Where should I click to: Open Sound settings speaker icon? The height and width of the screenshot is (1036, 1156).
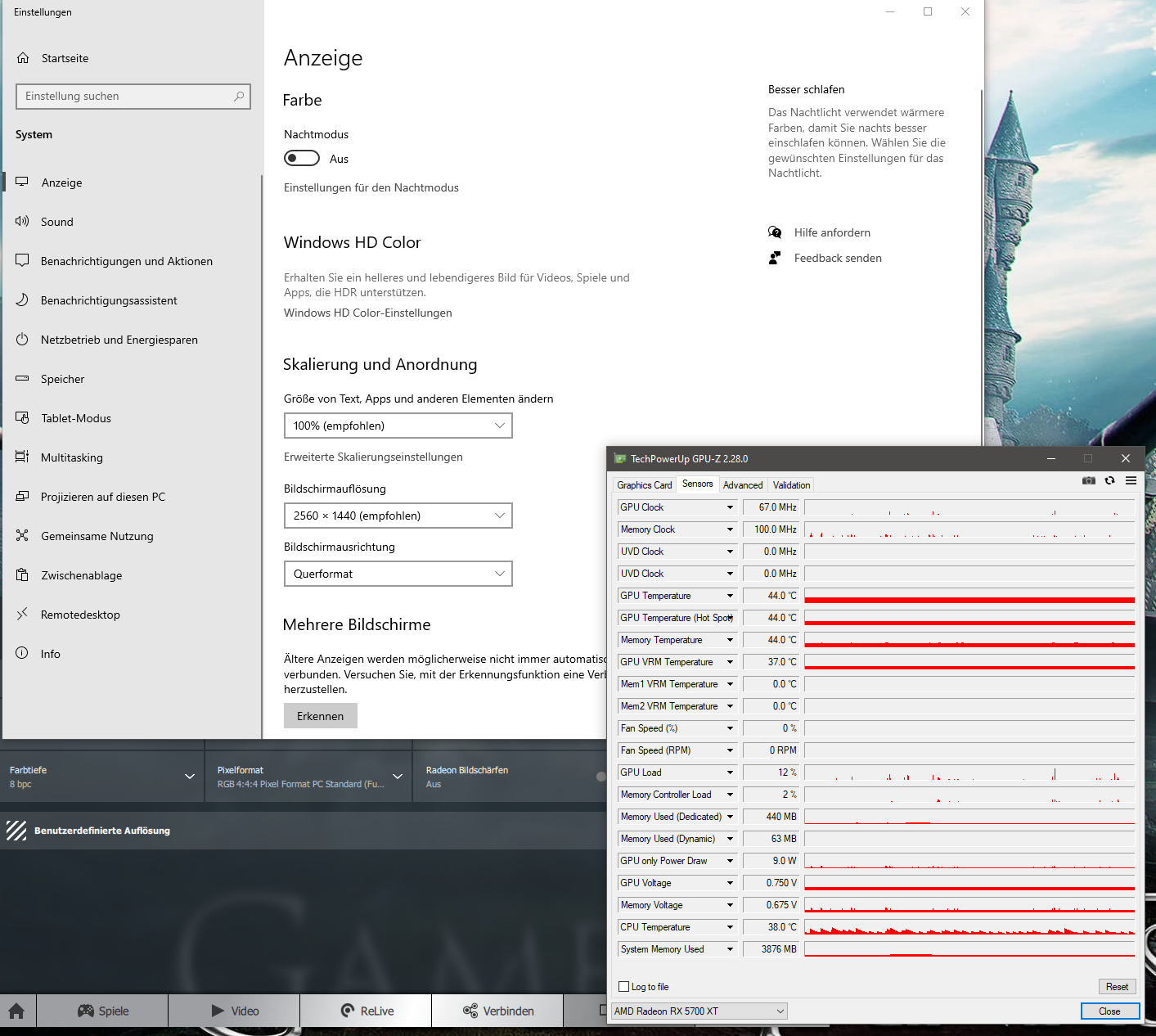tap(22, 221)
